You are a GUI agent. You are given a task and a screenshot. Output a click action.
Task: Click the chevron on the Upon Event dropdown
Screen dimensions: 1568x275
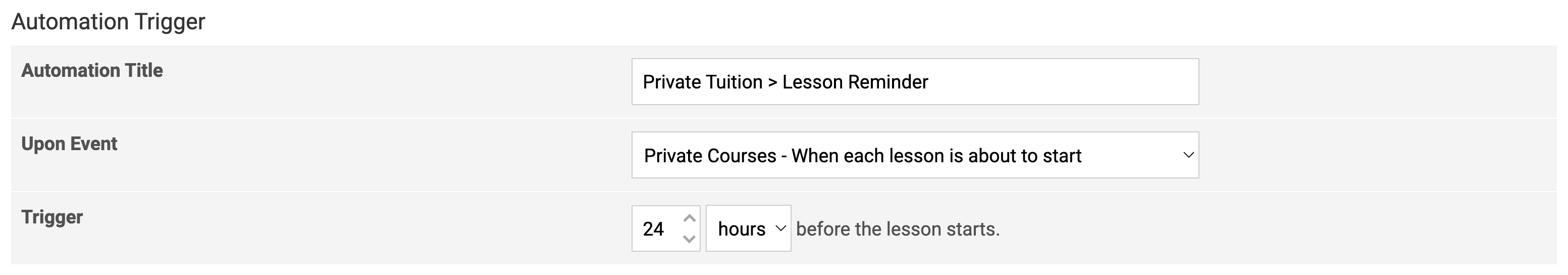(1187, 156)
